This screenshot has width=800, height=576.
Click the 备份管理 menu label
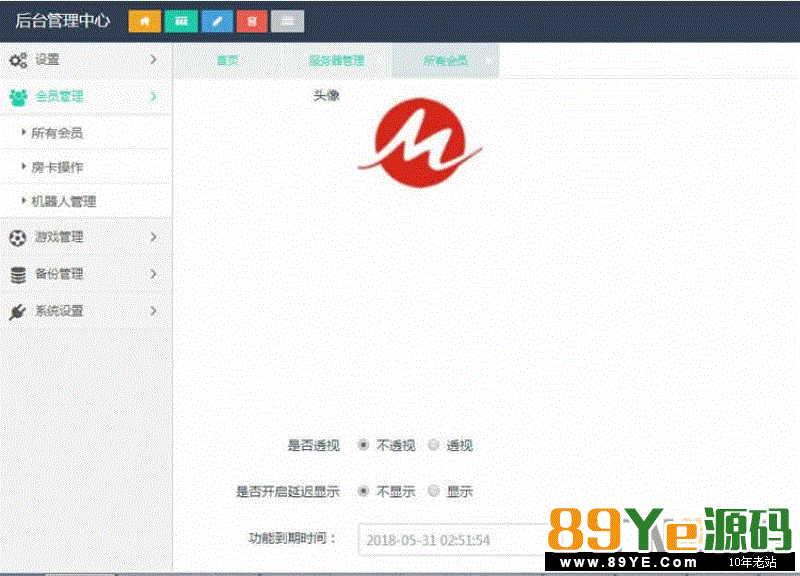pos(59,274)
